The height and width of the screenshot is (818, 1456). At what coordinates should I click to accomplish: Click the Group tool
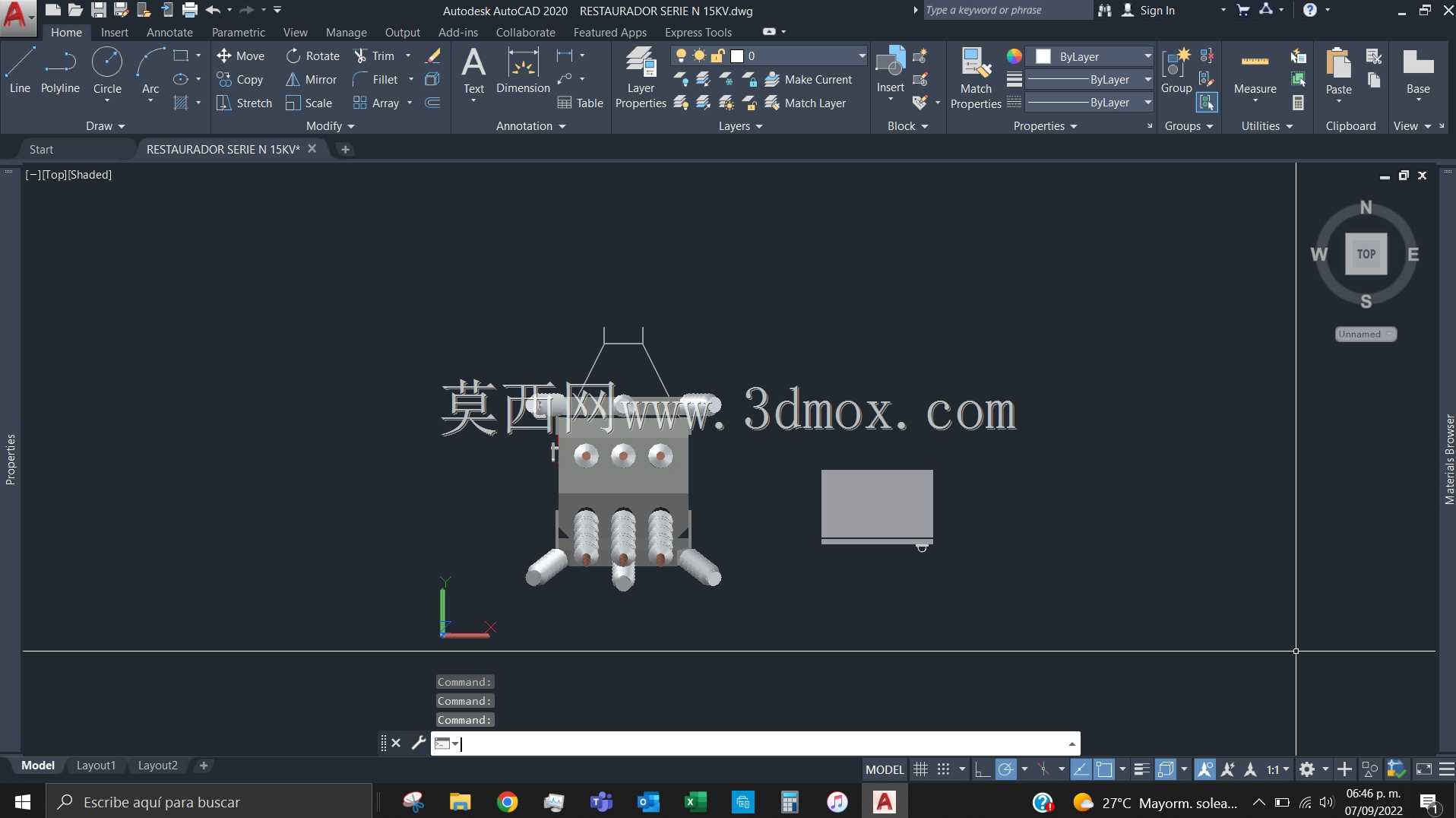[1176, 70]
